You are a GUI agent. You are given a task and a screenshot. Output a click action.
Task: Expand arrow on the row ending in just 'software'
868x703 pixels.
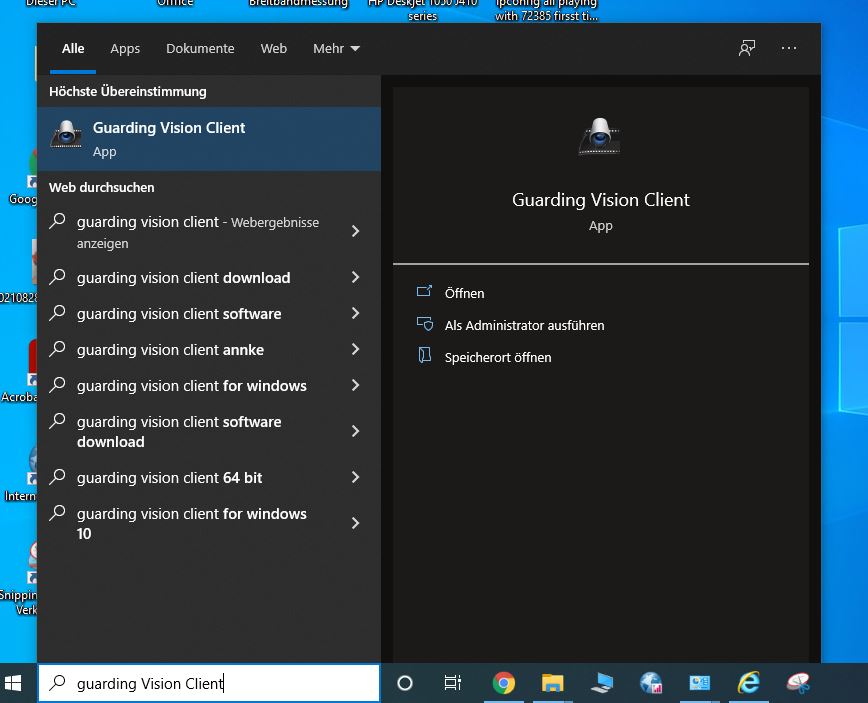pos(355,313)
